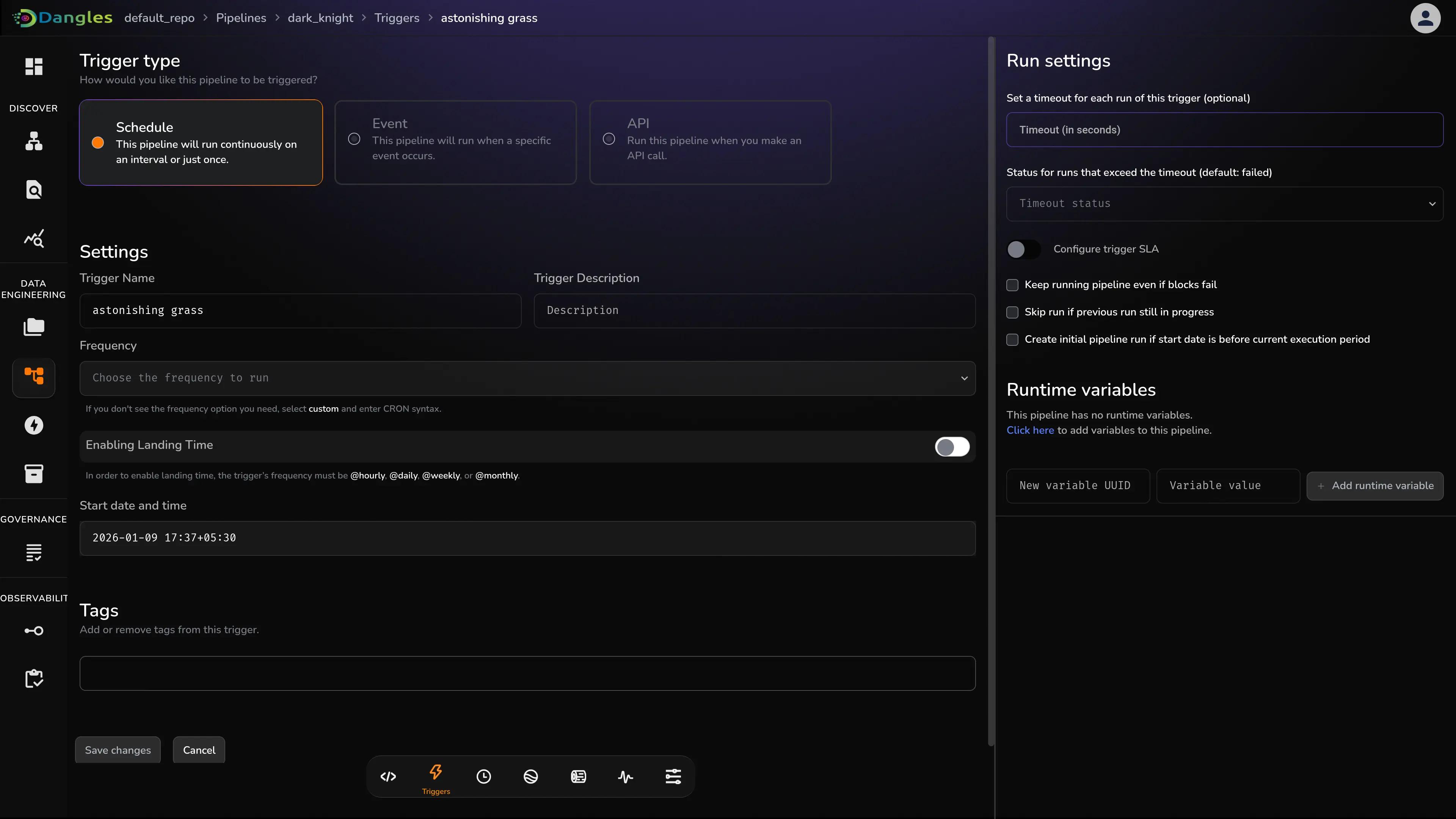The height and width of the screenshot is (819, 1456).
Task: Check Skip run if previous run still in progress
Action: click(1012, 312)
